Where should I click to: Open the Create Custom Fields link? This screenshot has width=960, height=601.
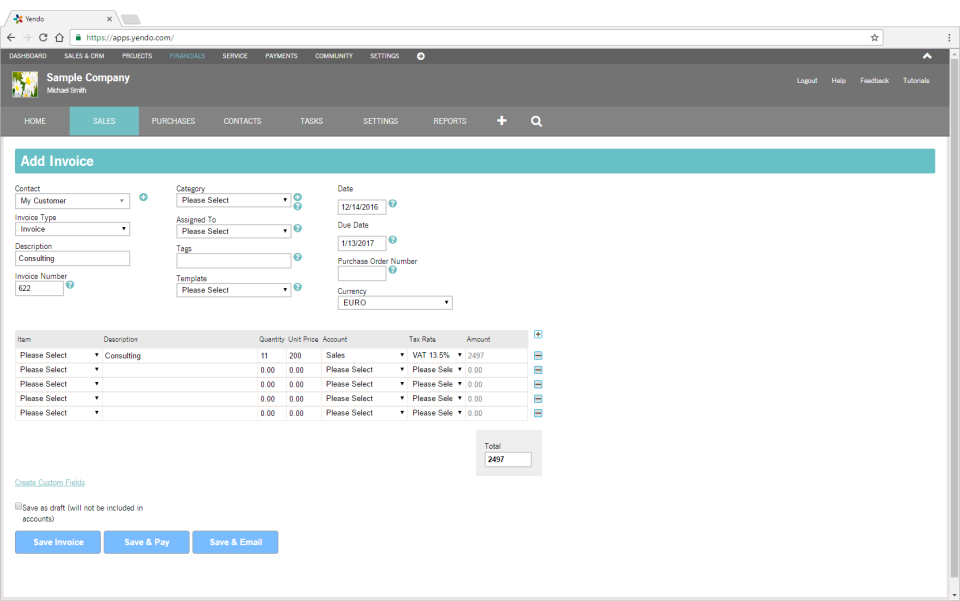coord(50,483)
